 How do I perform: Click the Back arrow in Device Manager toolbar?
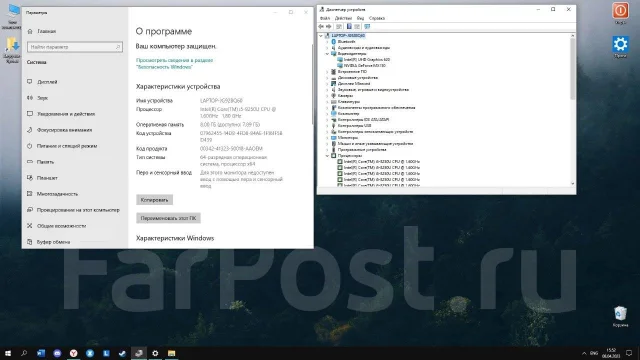point(321,27)
